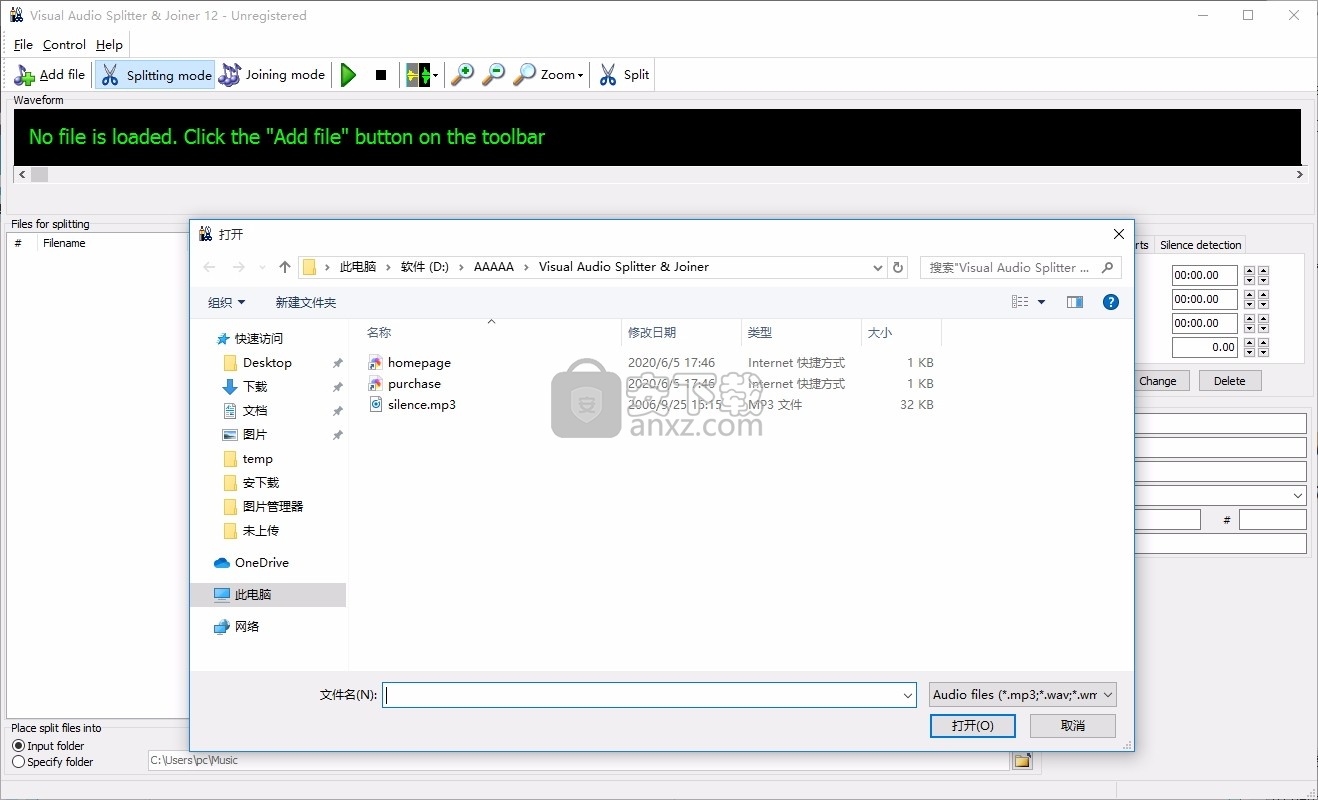
Task: Click AAAAA in the address breadcrumb
Action: click(x=494, y=267)
